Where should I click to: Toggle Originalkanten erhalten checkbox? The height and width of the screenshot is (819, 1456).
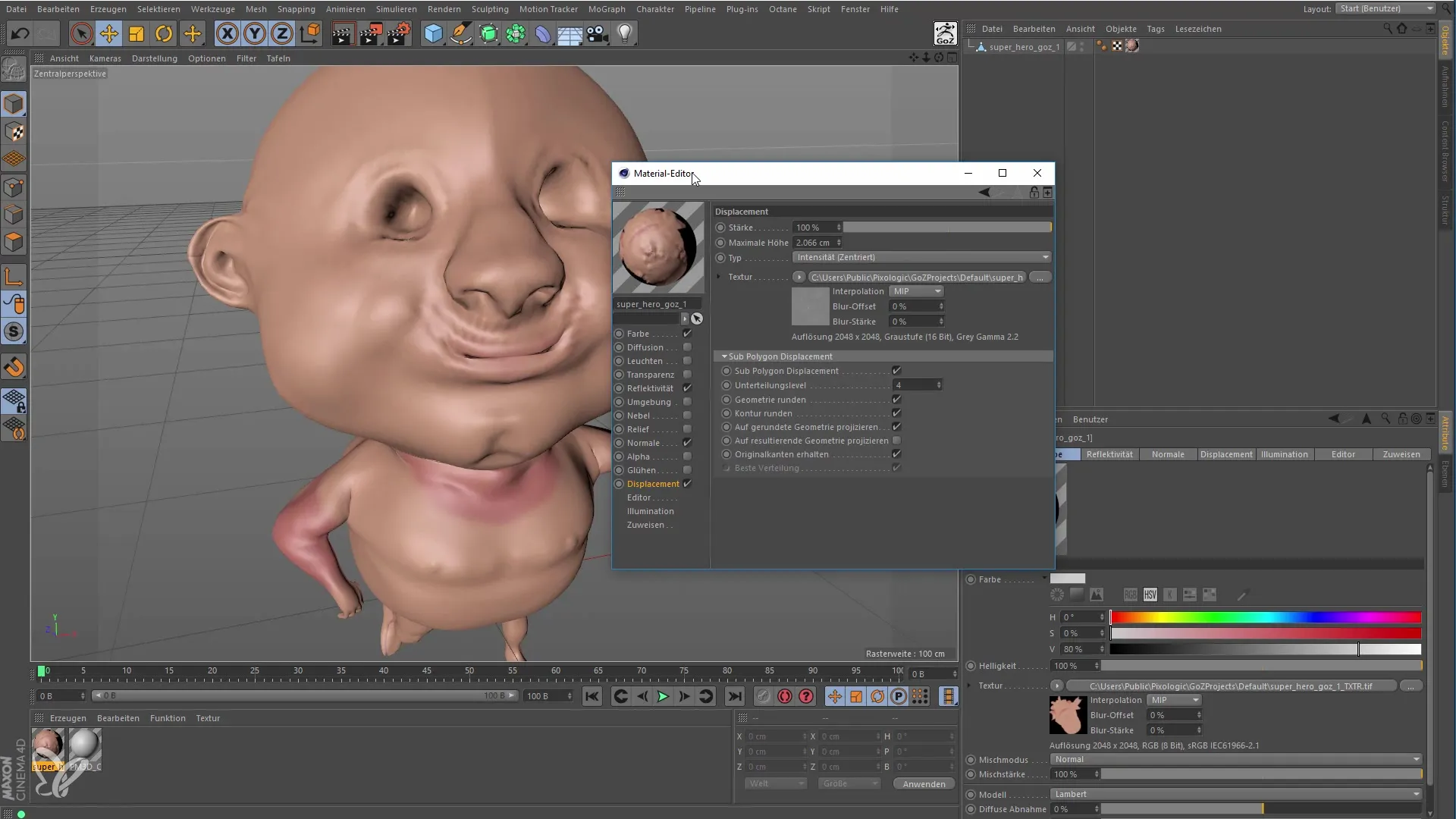[896, 454]
